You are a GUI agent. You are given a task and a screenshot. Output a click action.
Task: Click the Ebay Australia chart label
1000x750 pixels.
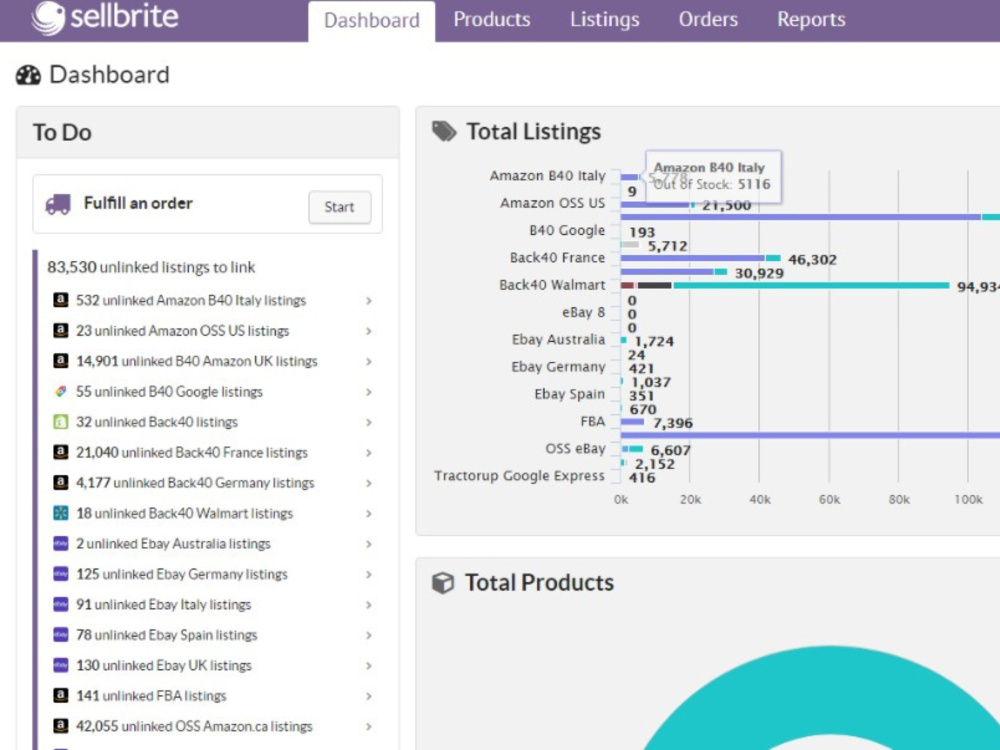point(558,339)
